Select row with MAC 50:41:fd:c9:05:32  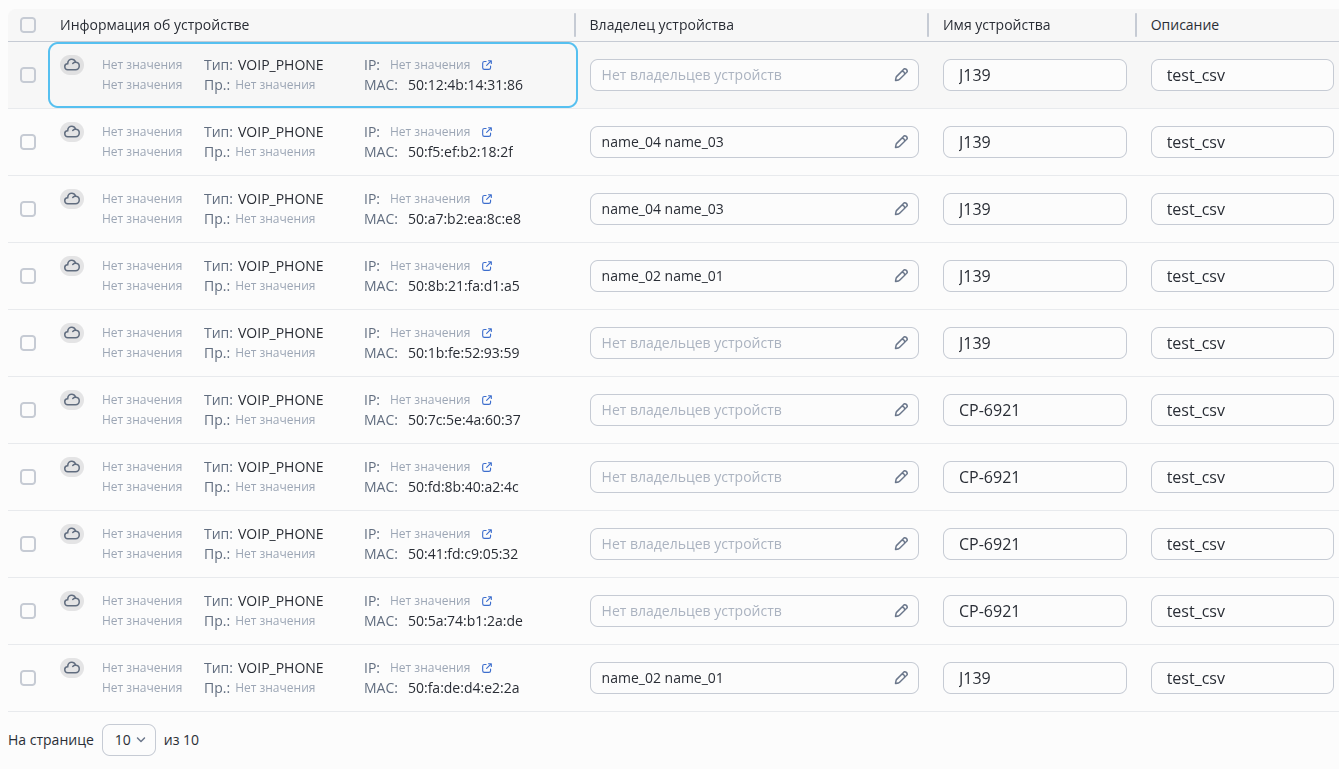[28, 544]
